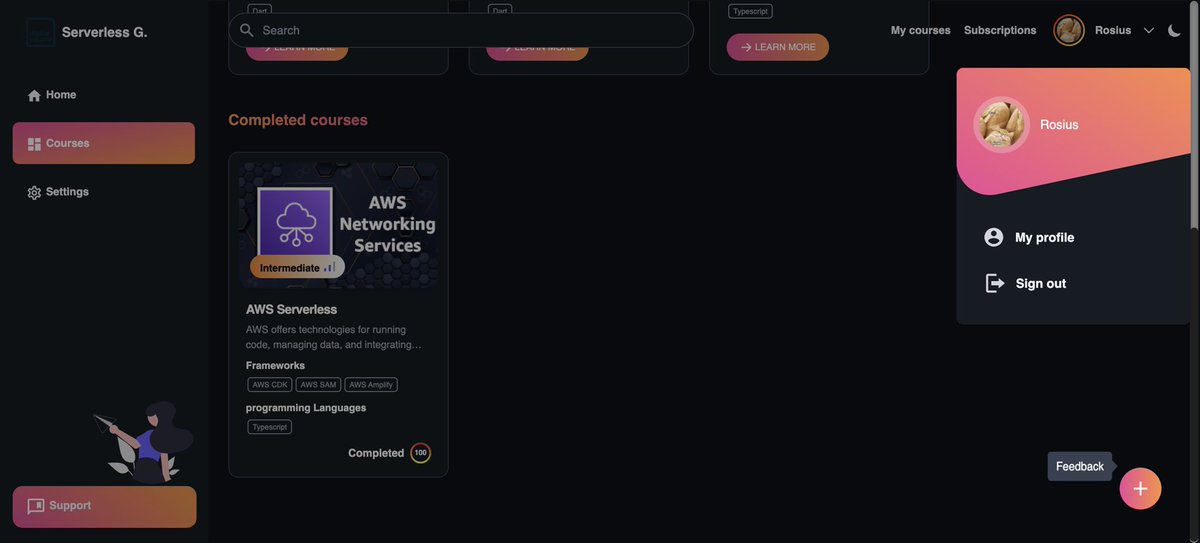This screenshot has width=1200, height=543.
Task: Click the Support chat bubble icon
Action: tap(36, 507)
